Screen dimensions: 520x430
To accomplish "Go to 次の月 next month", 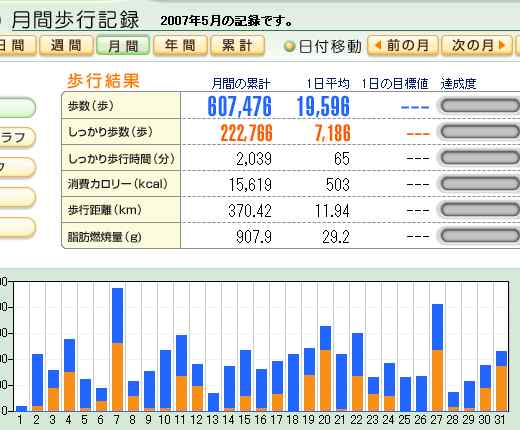I will tap(477, 45).
